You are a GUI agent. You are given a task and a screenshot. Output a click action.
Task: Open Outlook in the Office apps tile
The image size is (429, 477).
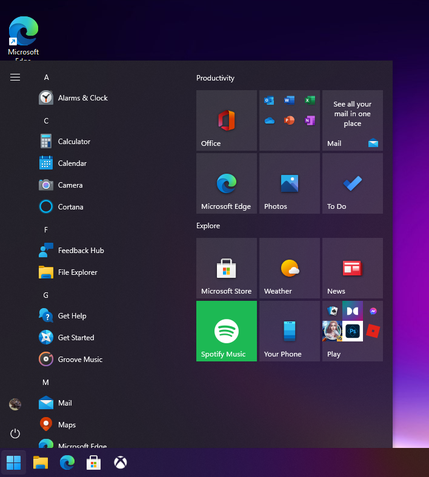269,100
